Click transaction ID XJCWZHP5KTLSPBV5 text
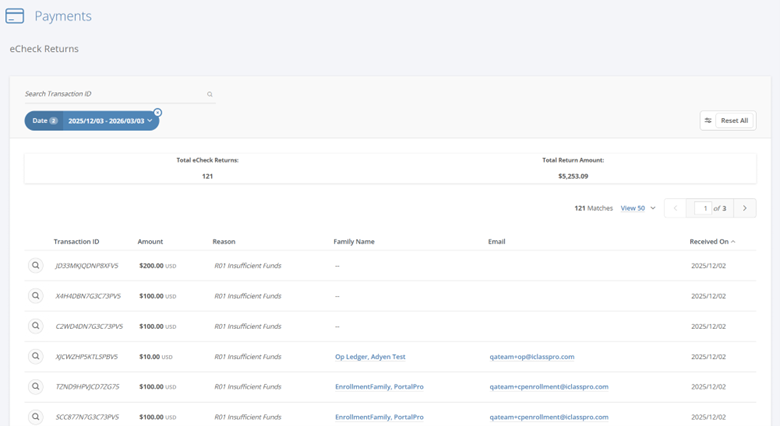 [x=87, y=357]
